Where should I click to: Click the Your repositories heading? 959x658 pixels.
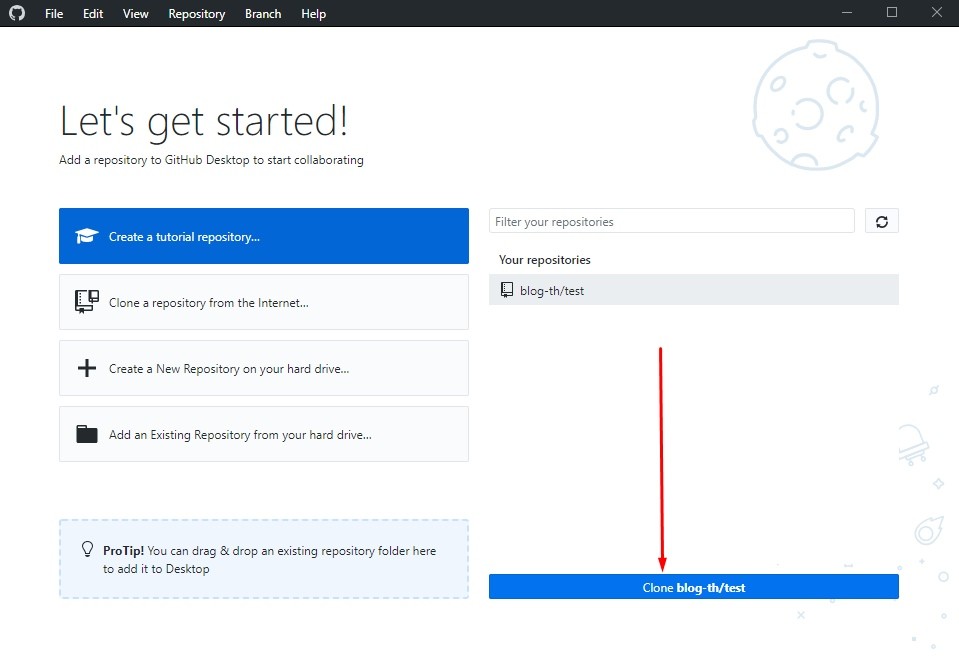(544, 260)
